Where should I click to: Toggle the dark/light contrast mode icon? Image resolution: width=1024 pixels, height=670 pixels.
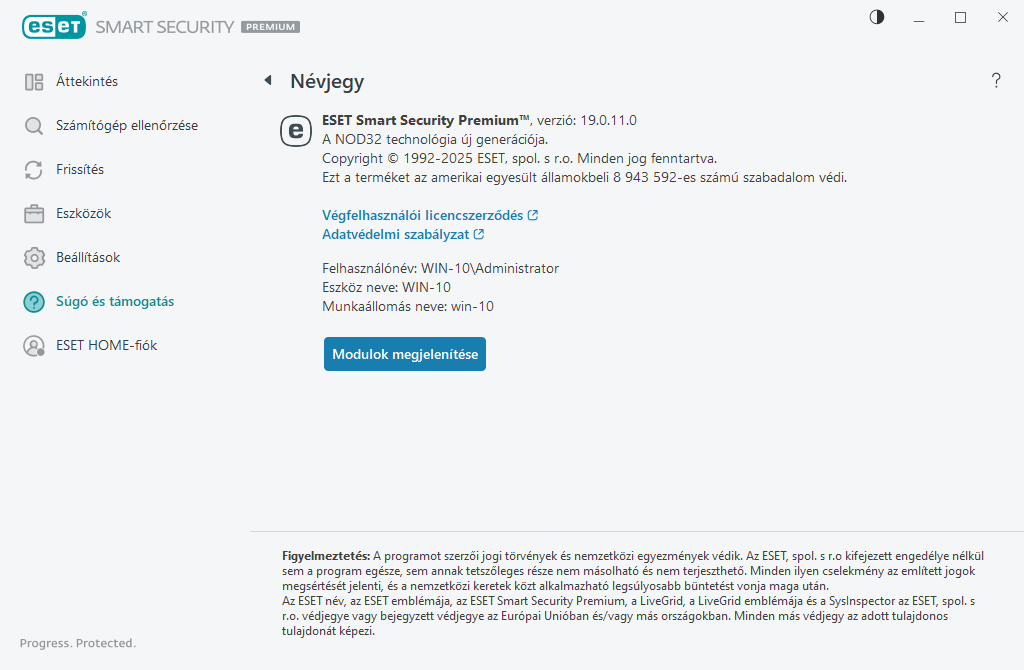[877, 17]
